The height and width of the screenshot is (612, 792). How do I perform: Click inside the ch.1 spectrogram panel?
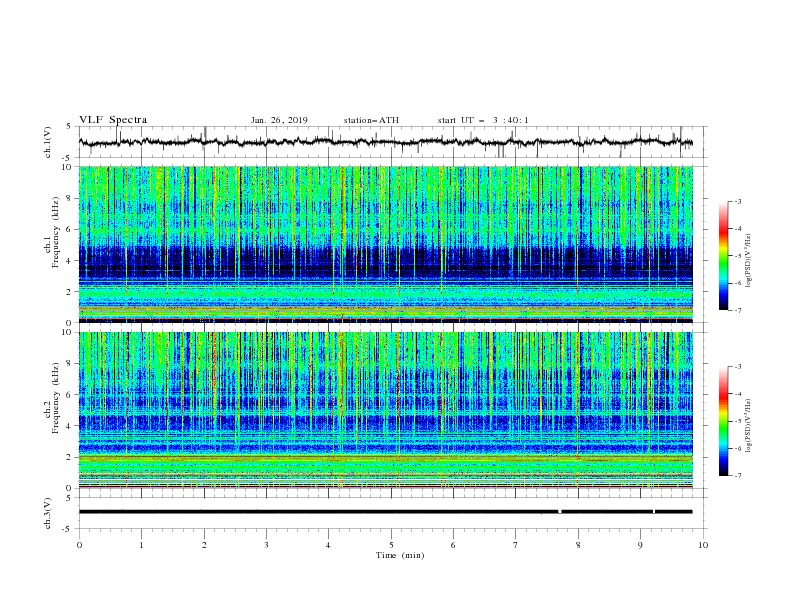point(385,244)
